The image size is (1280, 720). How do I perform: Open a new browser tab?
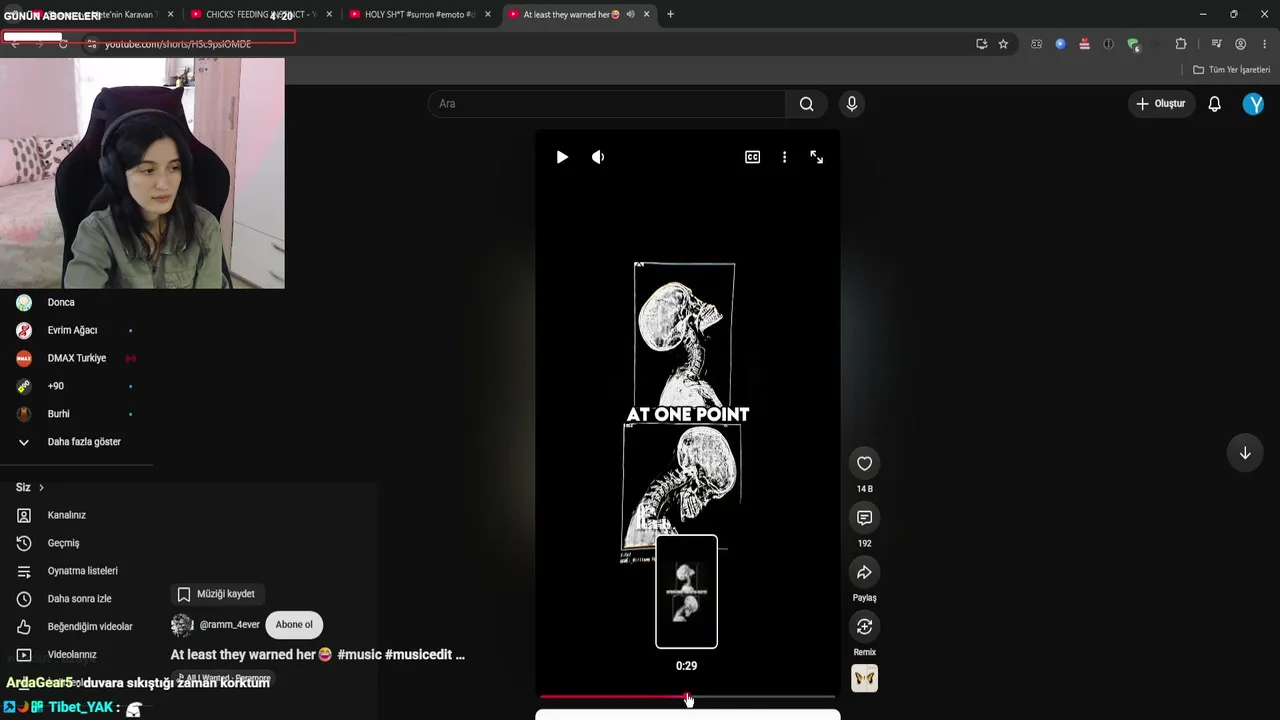click(670, 15)
